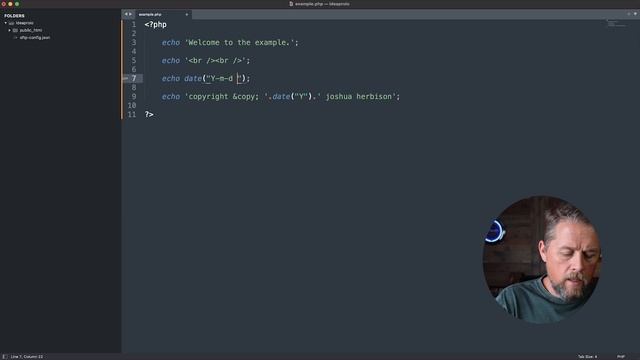Expand the public_html folder
The width and height of the screenshot is (640, 360).
(x=9, y=30)
